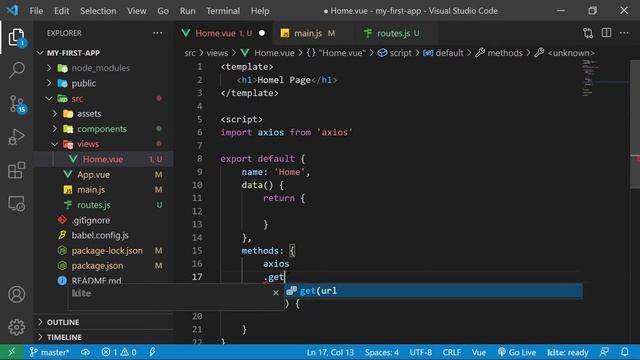Close the Kite suggestion details panel
Screen dimensions: 640x360
(x=276, y=292)
